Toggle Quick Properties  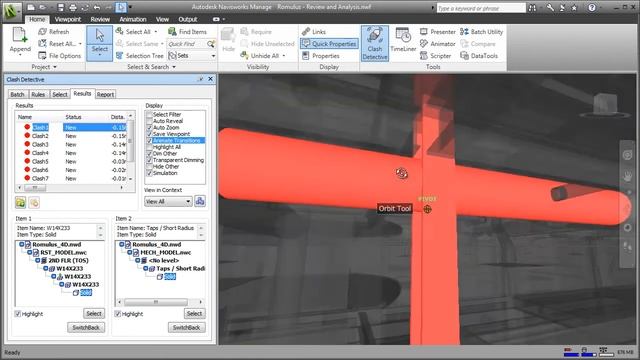(x=329, y=44)
